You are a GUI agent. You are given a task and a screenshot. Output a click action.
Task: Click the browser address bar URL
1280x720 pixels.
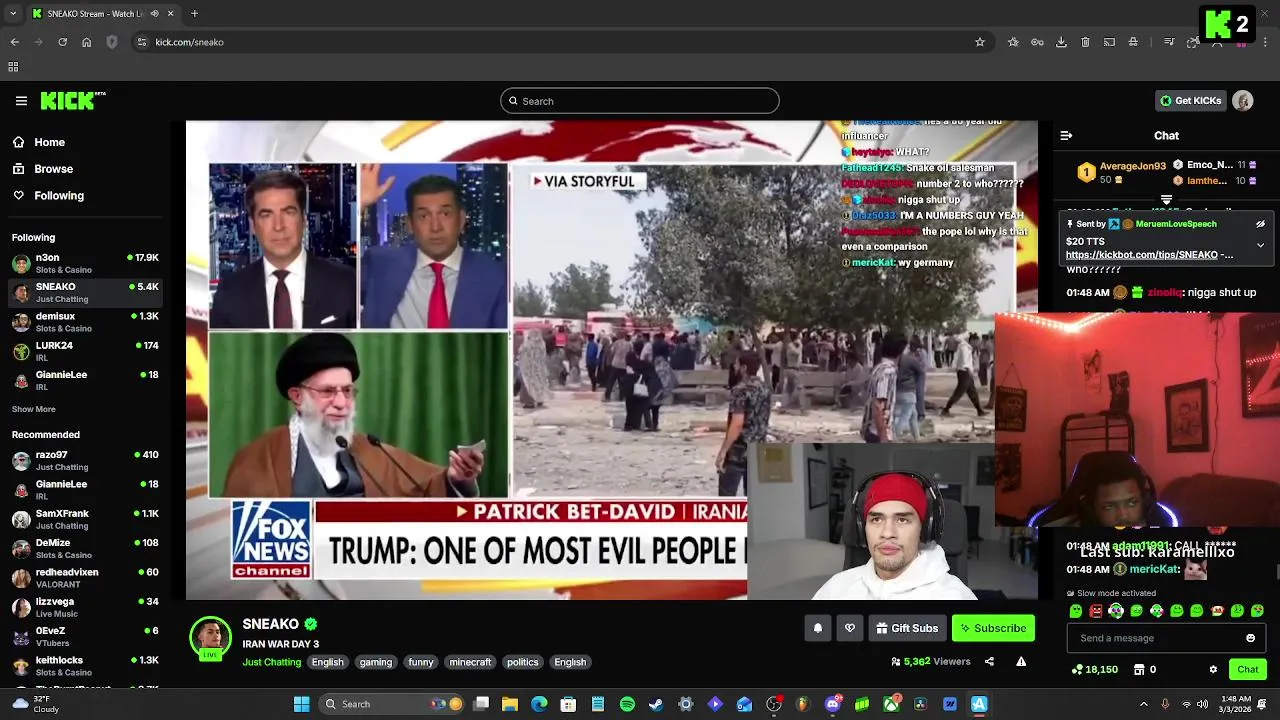pyautogui.click(x=189, y=42)
